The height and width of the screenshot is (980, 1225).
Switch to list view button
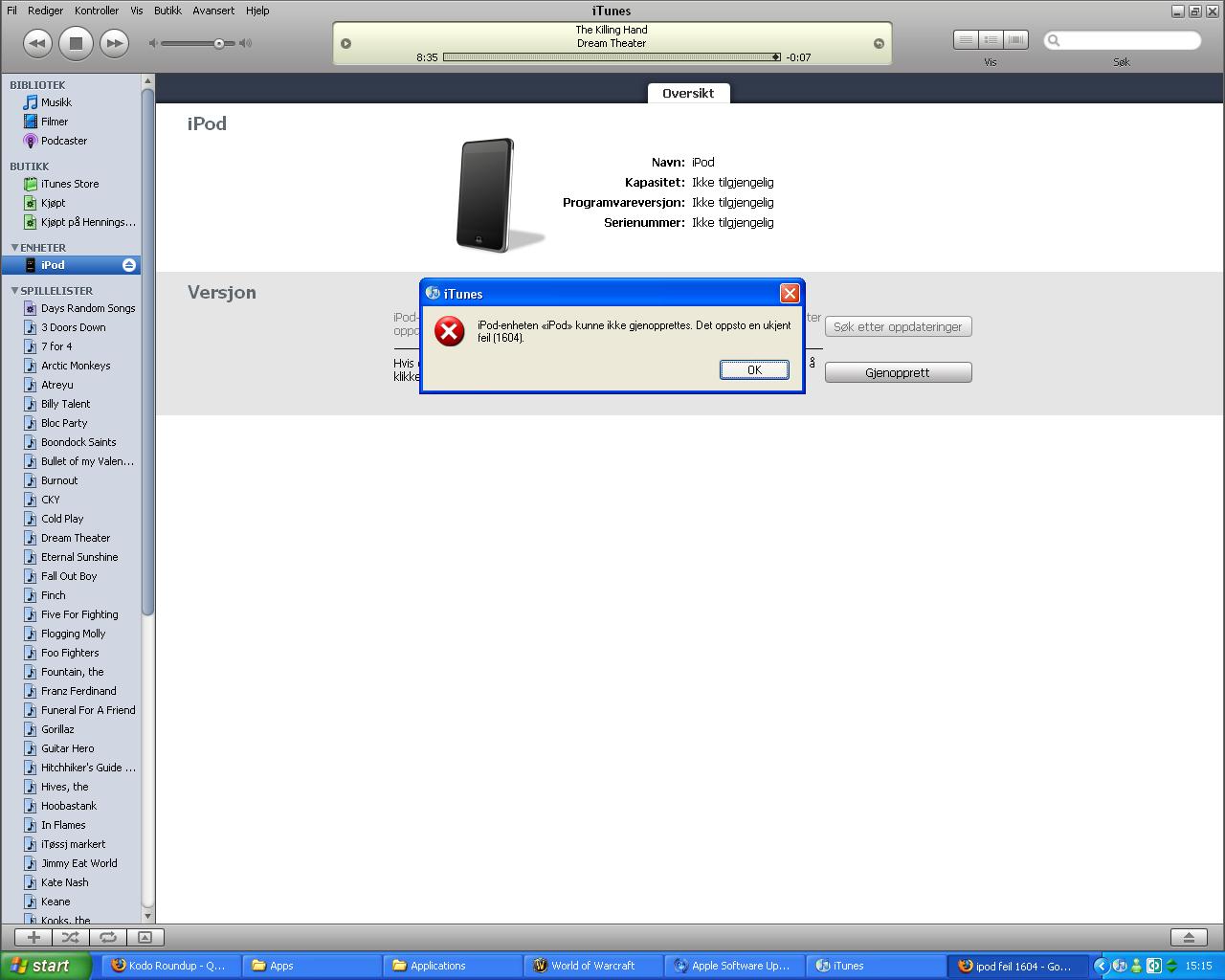966,39
